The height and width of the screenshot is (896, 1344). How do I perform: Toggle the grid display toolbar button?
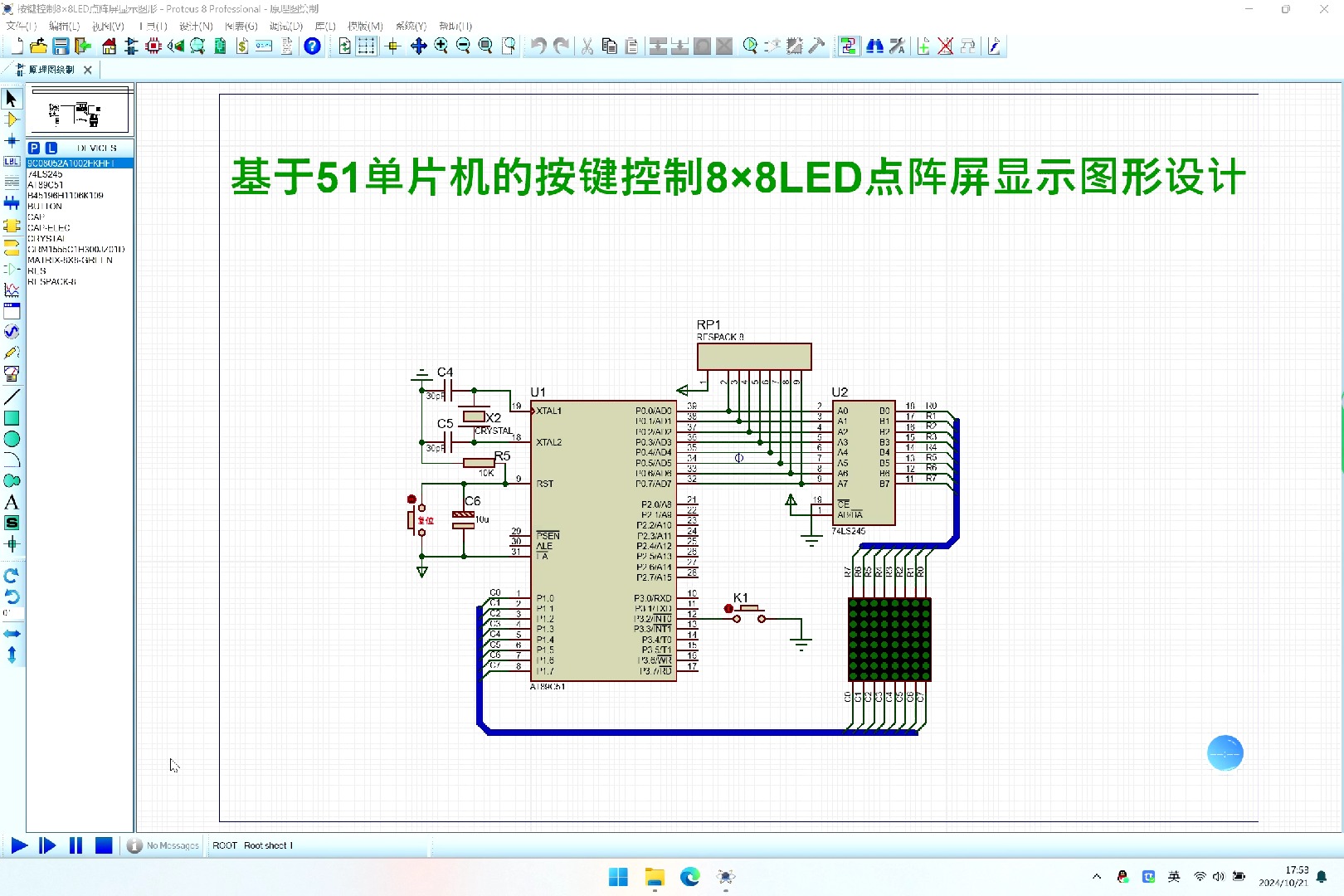366,46
